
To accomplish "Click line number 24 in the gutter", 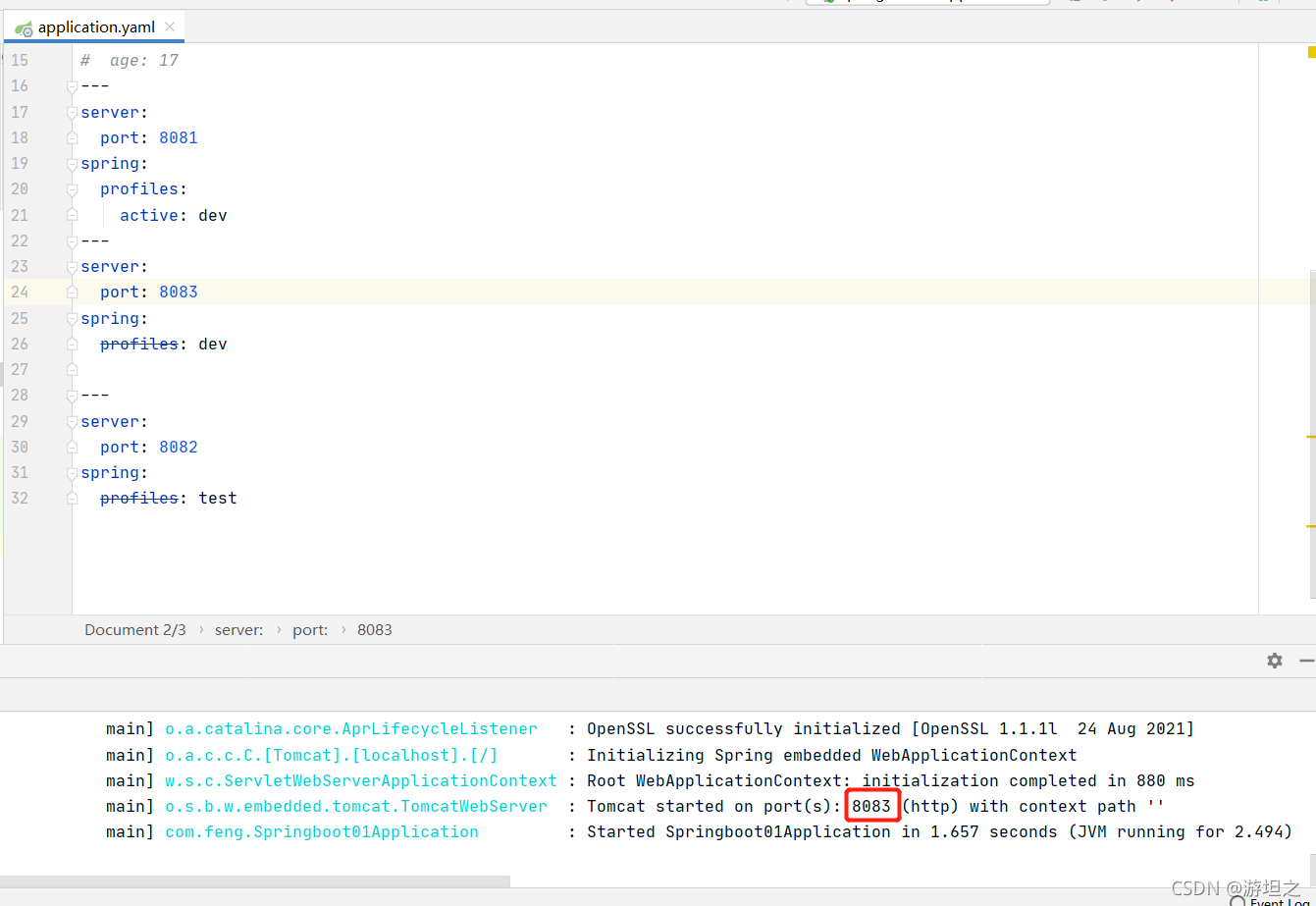I will pos(20,292).
